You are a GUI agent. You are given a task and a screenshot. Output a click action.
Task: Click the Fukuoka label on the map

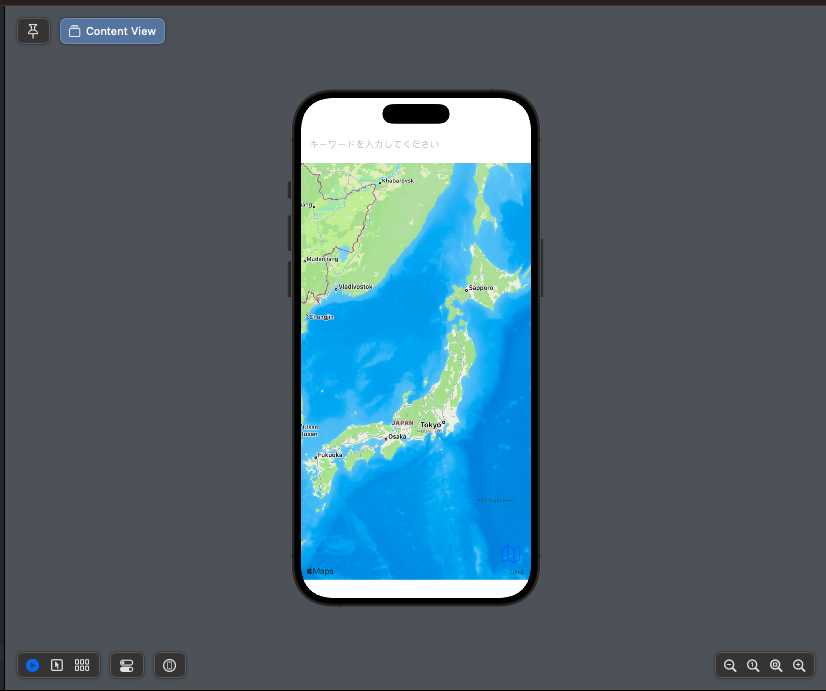(330, 455)
